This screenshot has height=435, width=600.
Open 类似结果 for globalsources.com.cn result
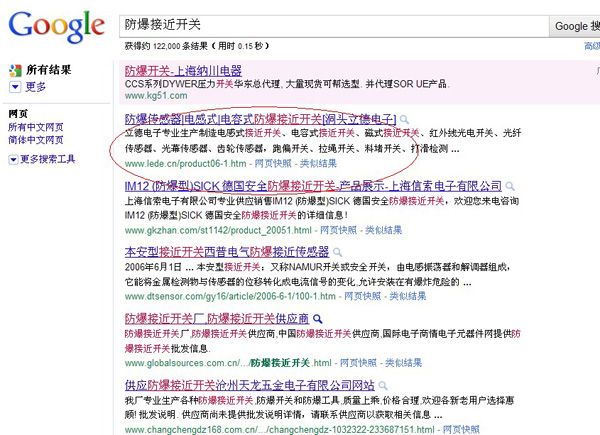coord(403,363)
